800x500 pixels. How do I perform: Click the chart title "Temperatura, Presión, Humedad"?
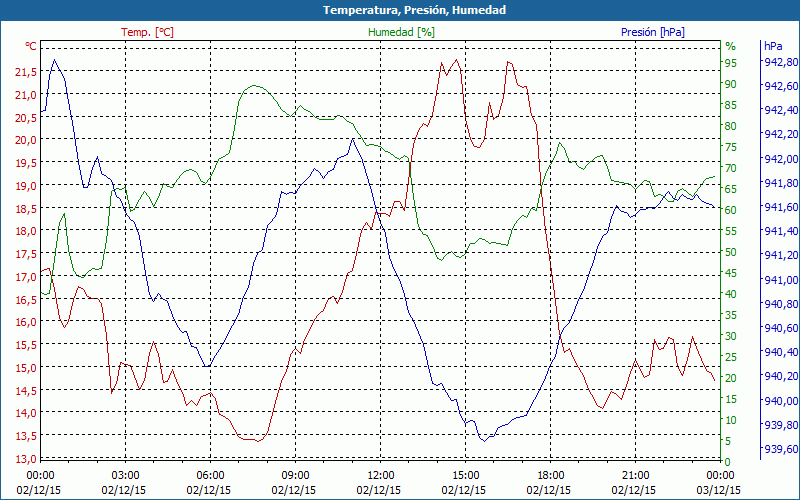(x=414, y=10)
